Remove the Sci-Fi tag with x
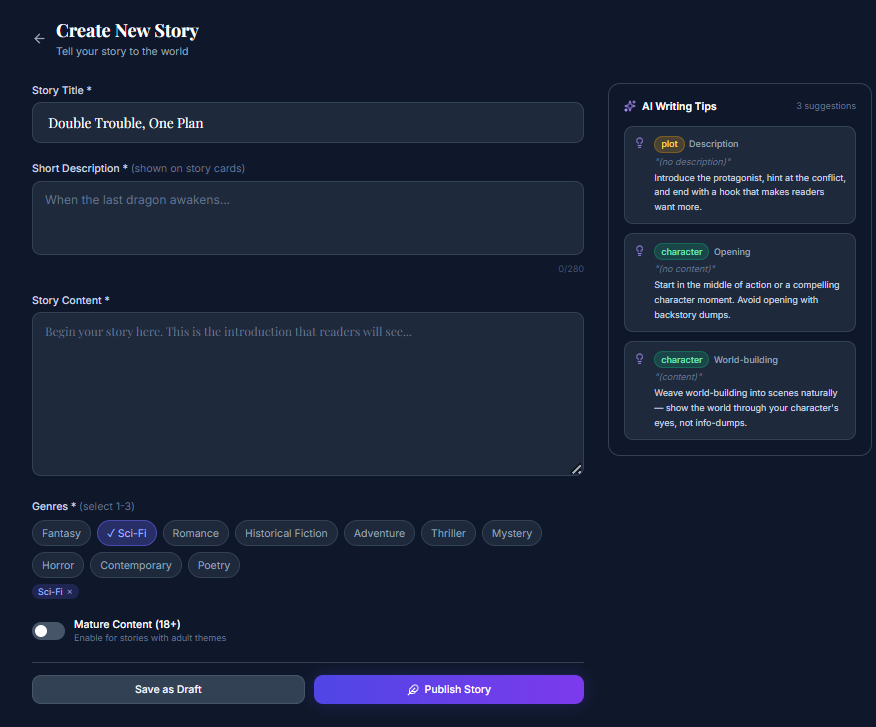The image size is (876, 727). pyautogui.click(x=69, y=592)
